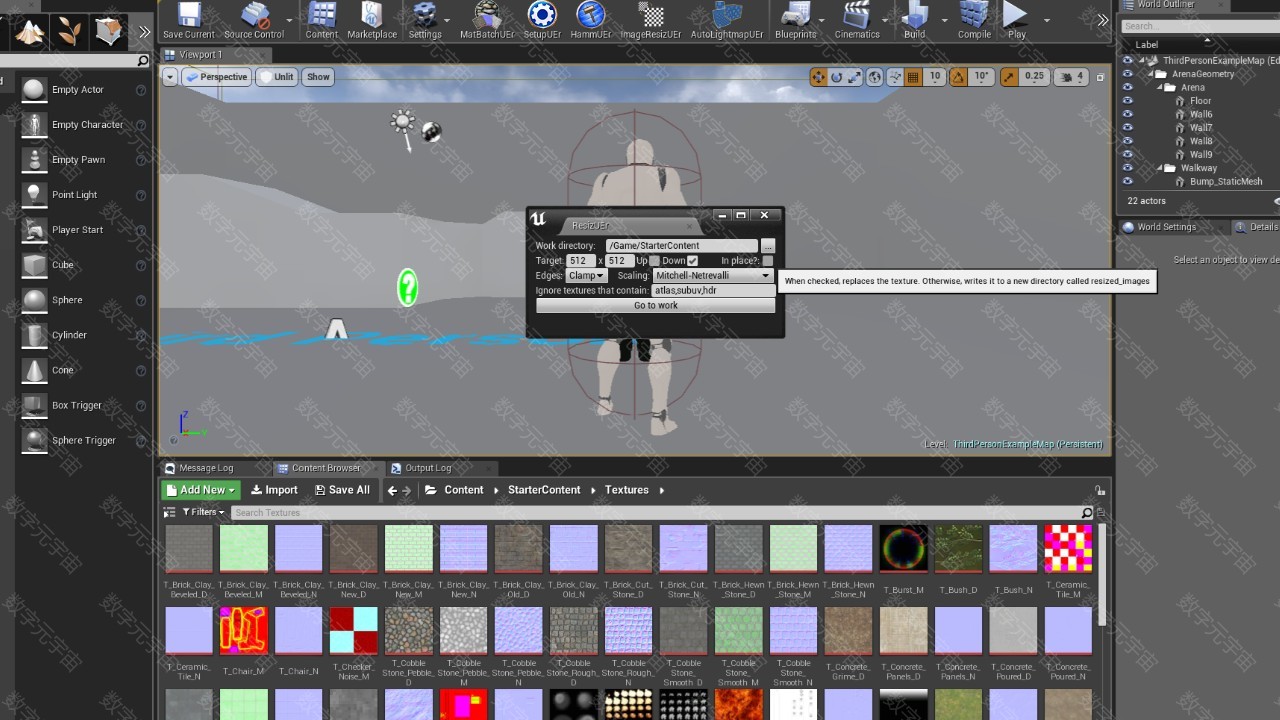Hide the Floor actor via eye icon
The width and height of the screenshot is (1280, 720).
coord(1128,101)
